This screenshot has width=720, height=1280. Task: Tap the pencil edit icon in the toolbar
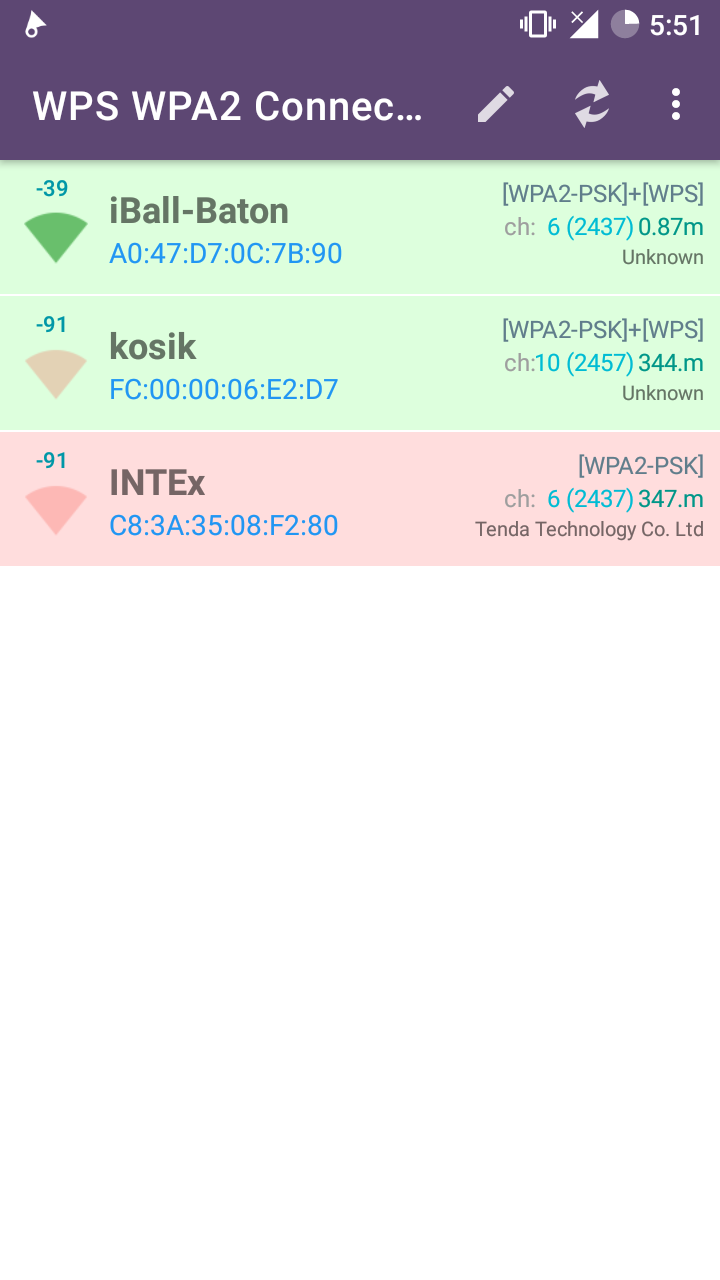tap(494, 103)
